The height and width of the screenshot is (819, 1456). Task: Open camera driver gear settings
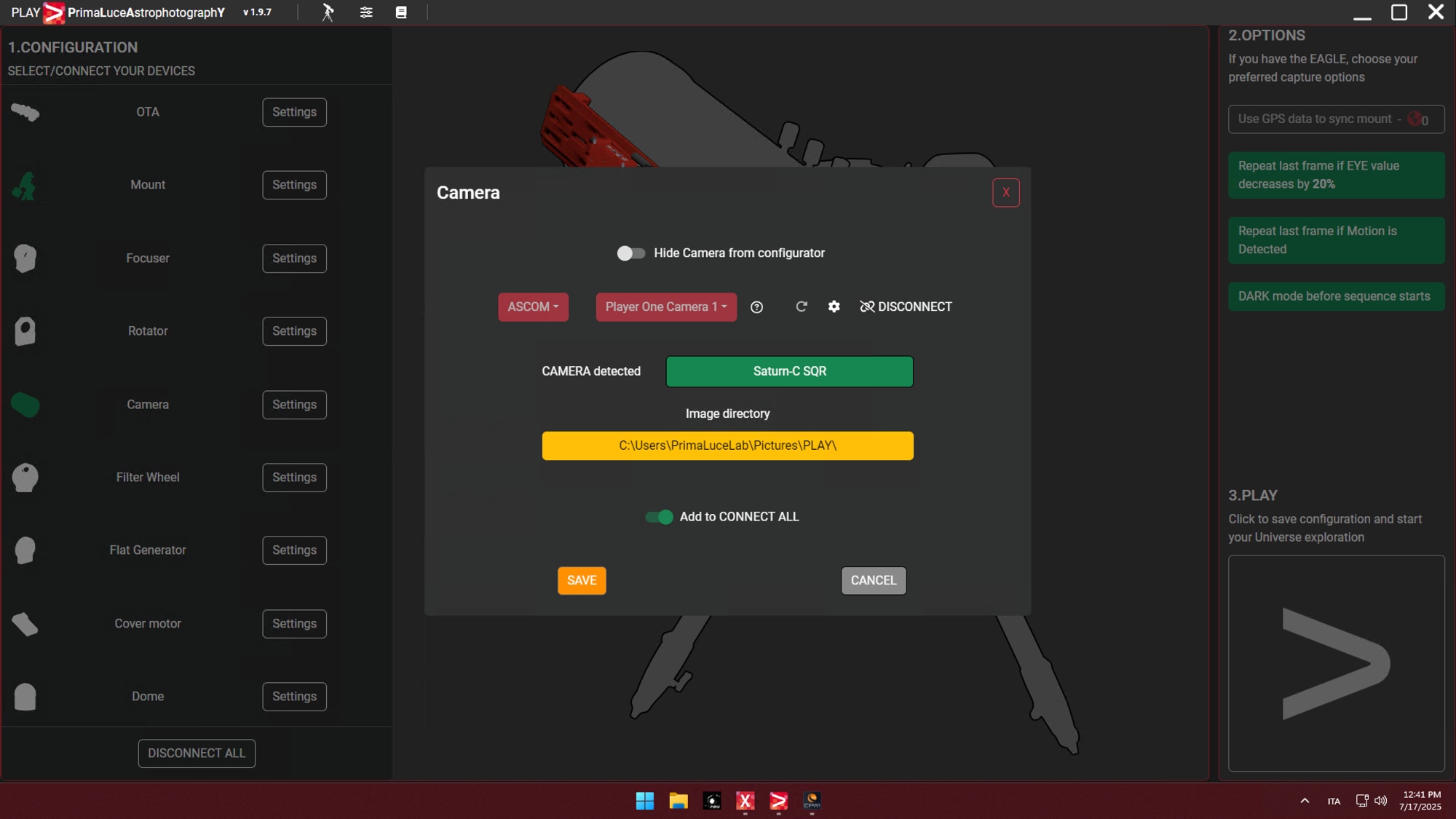click(x=834, y=306)
